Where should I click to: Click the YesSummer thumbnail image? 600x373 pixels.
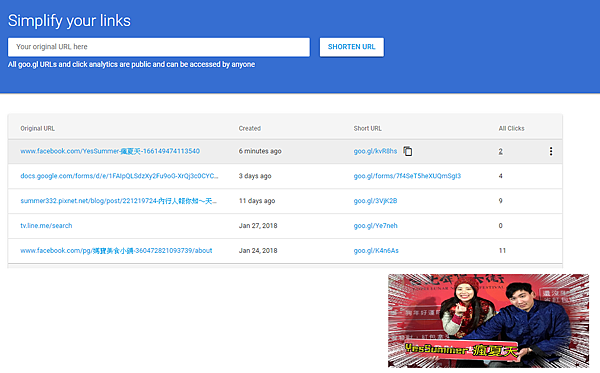(x=488, y=321)
